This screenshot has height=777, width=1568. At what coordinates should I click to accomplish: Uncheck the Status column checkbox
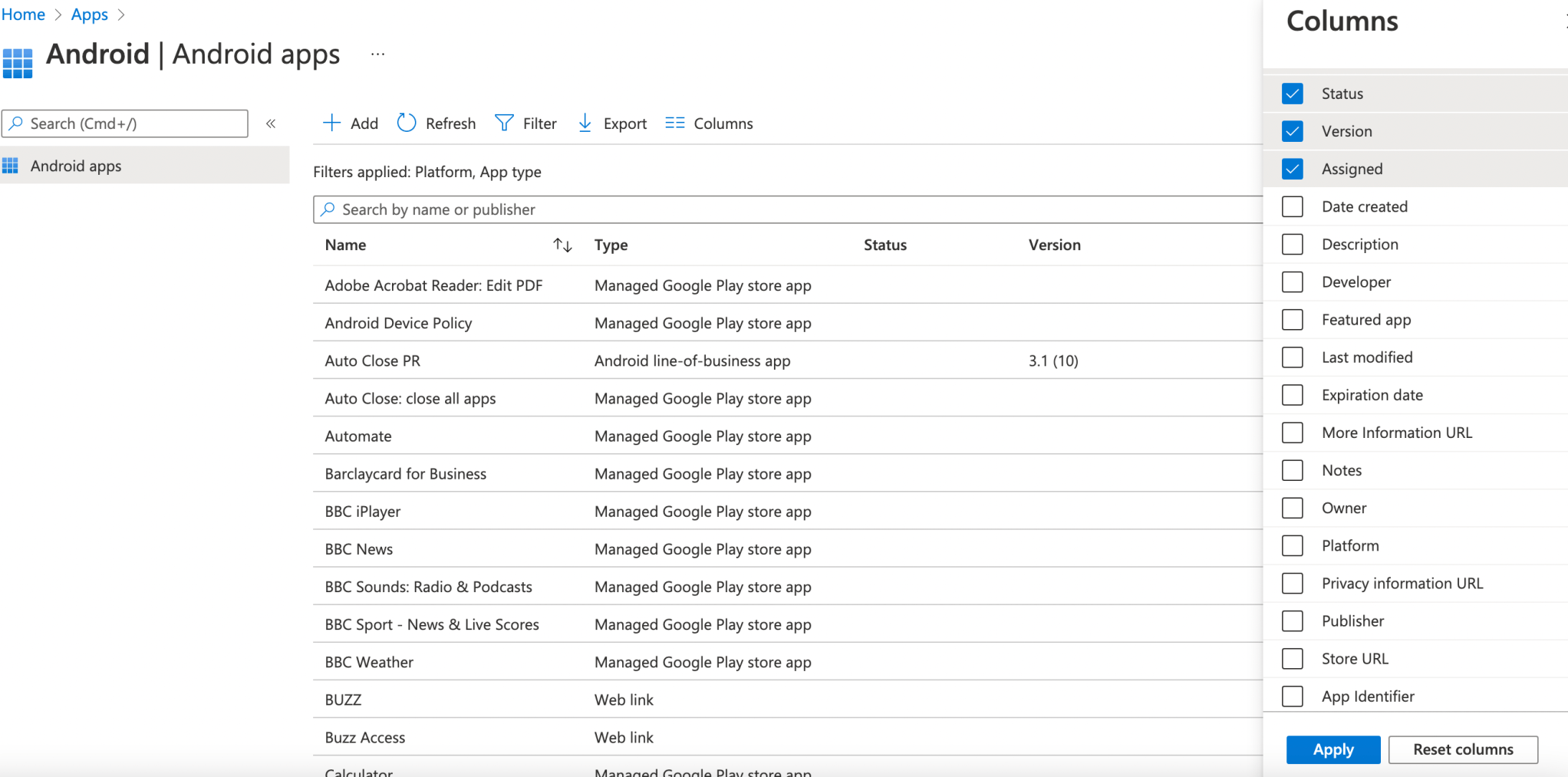pos(1293,93)
